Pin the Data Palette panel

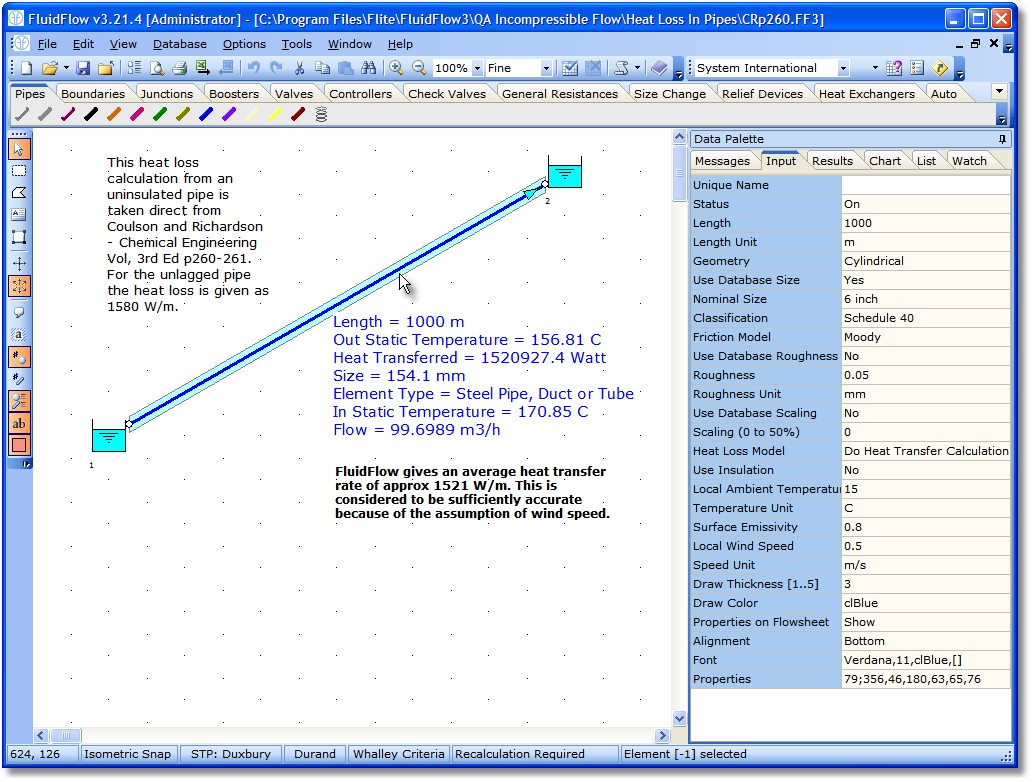(1002, 139)
